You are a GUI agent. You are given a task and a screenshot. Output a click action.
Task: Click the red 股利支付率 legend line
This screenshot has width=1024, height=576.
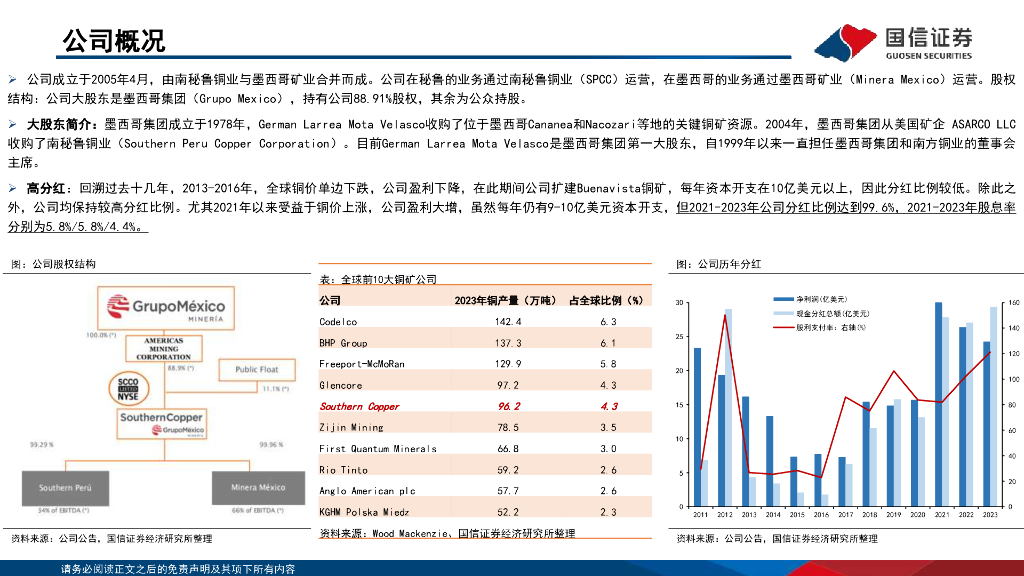coord(783,327)
